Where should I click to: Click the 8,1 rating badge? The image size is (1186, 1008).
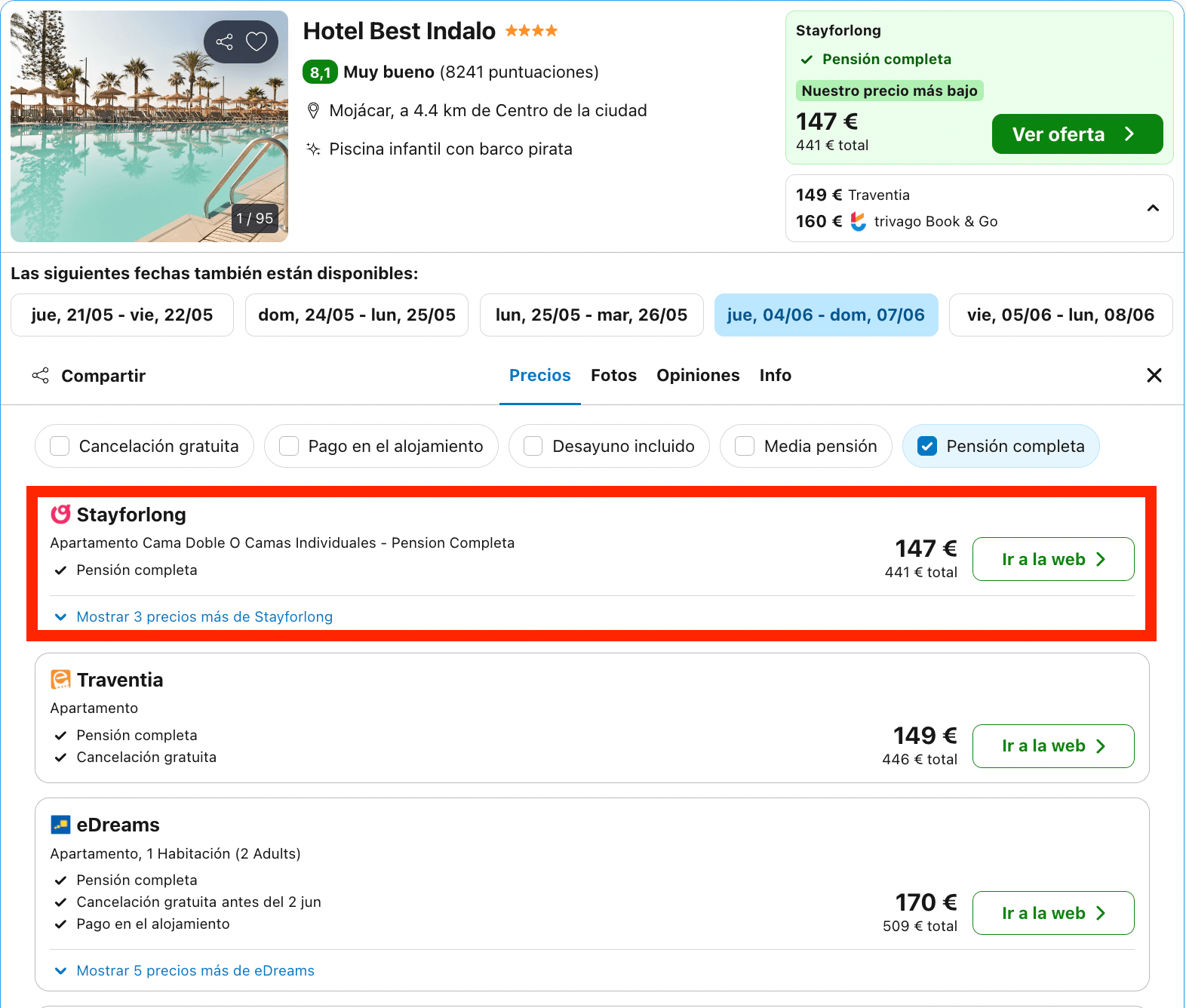coord(320,72)
